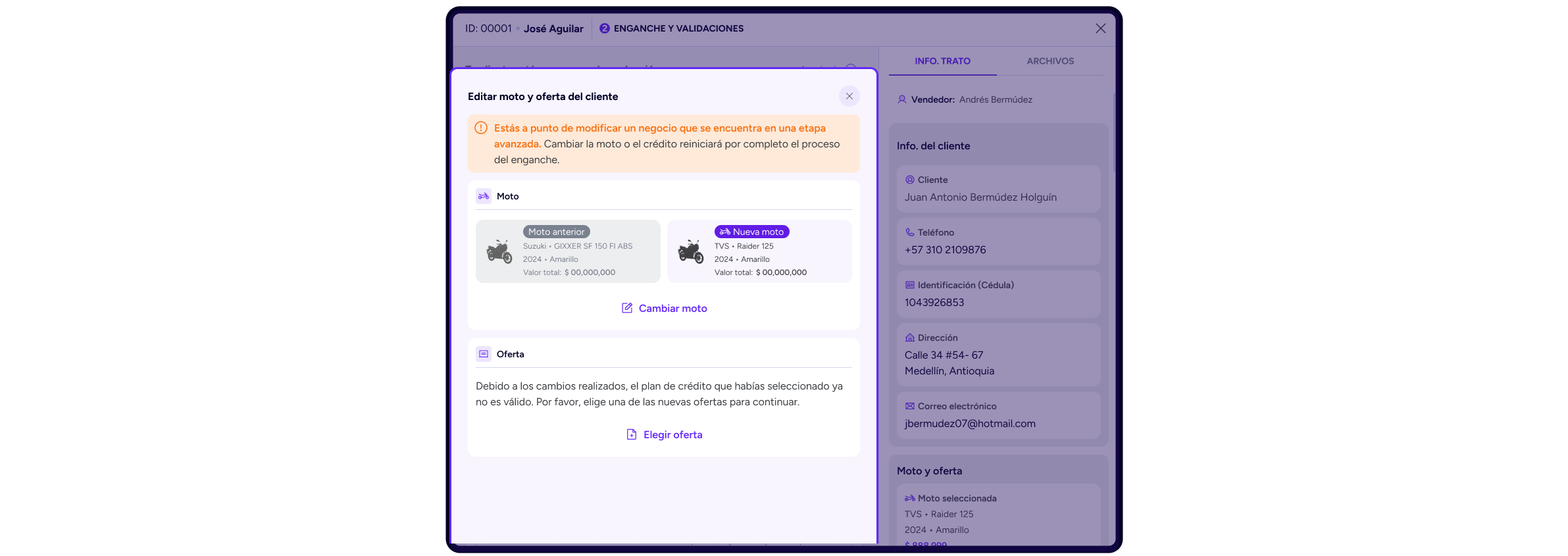Click the step 2 circle icon in header

coord(604,28)
